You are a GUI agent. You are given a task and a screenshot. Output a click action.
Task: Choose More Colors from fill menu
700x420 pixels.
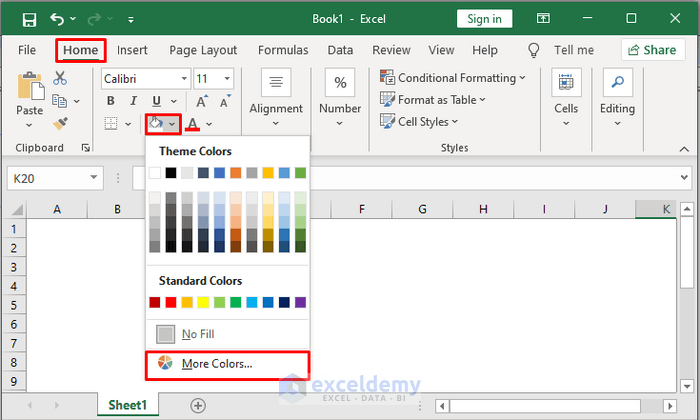pyautogui.click(x=216, y=364)
